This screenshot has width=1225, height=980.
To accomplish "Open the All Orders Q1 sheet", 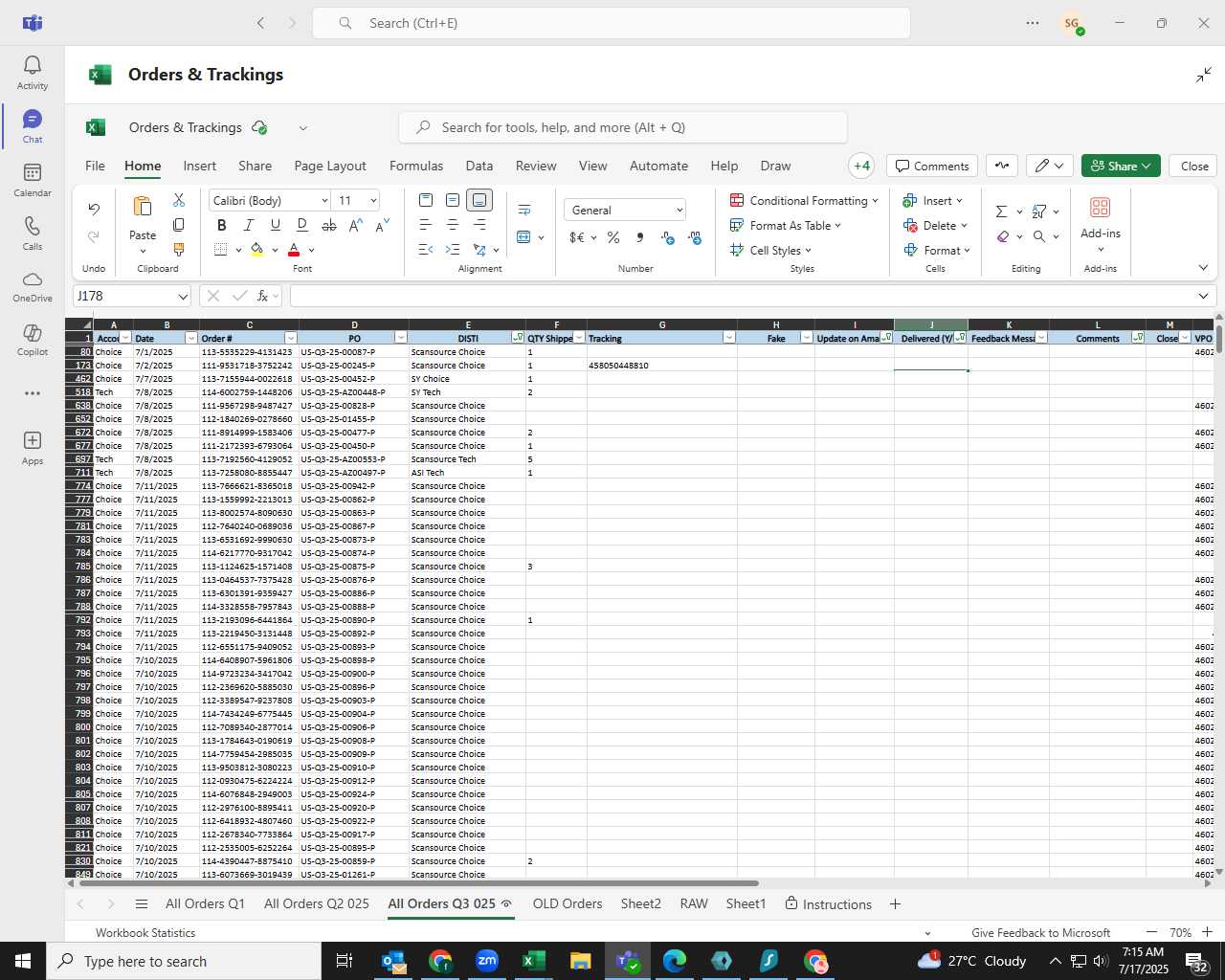I will pyautogui.click(x=205, y=903).
